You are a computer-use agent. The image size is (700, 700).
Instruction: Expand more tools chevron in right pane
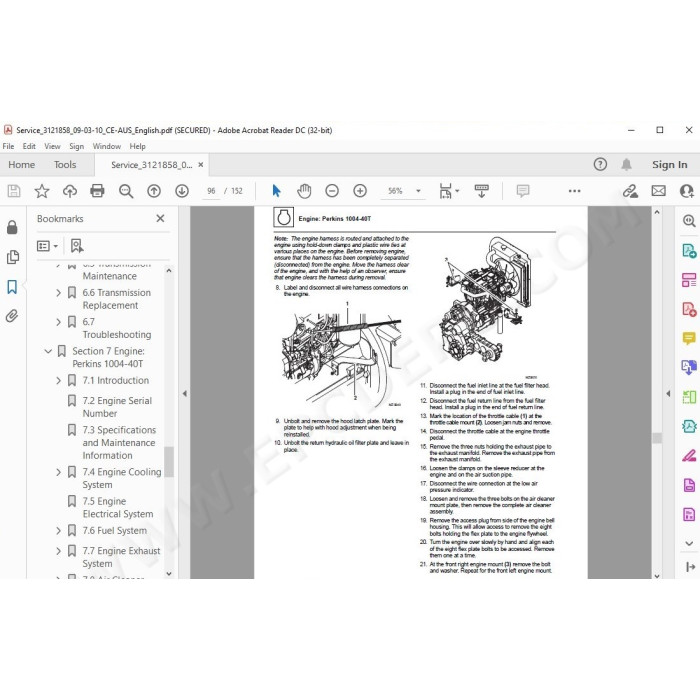[689, 543]
